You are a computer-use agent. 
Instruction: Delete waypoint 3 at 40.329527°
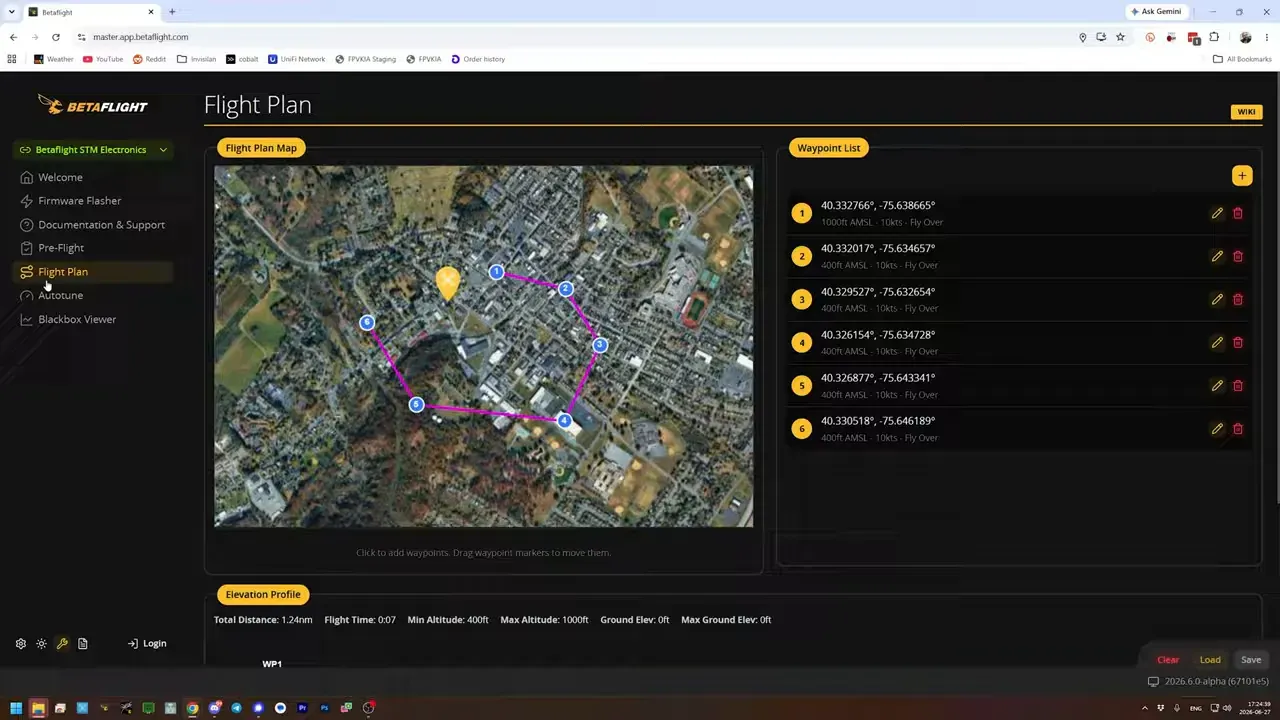point(1238,299)
